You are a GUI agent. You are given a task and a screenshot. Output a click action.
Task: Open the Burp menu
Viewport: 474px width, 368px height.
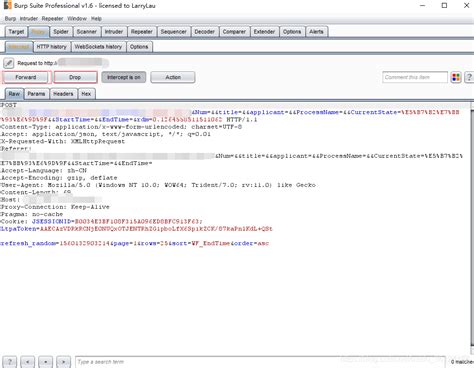[10, 19]
